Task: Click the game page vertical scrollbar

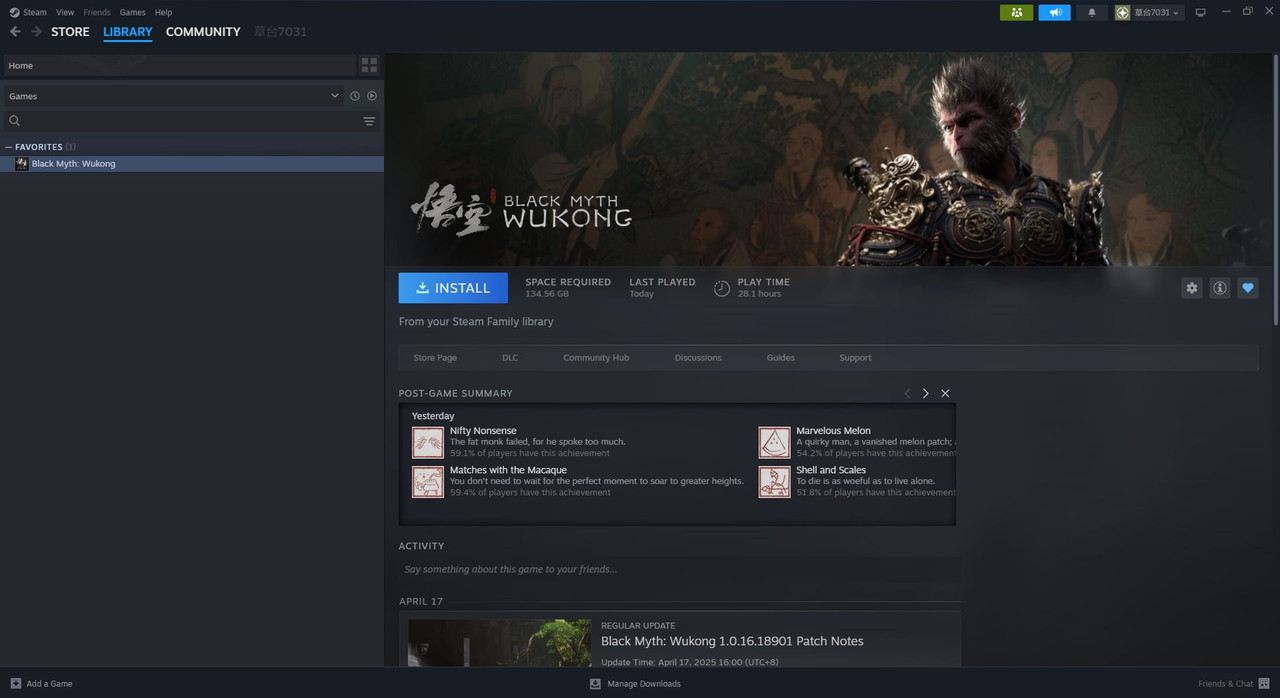Action: tap(1276, 190)
